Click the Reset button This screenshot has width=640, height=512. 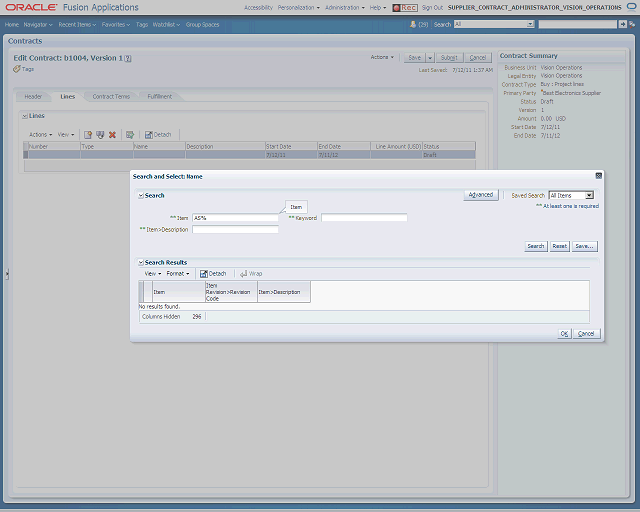[x=560, y=246]
